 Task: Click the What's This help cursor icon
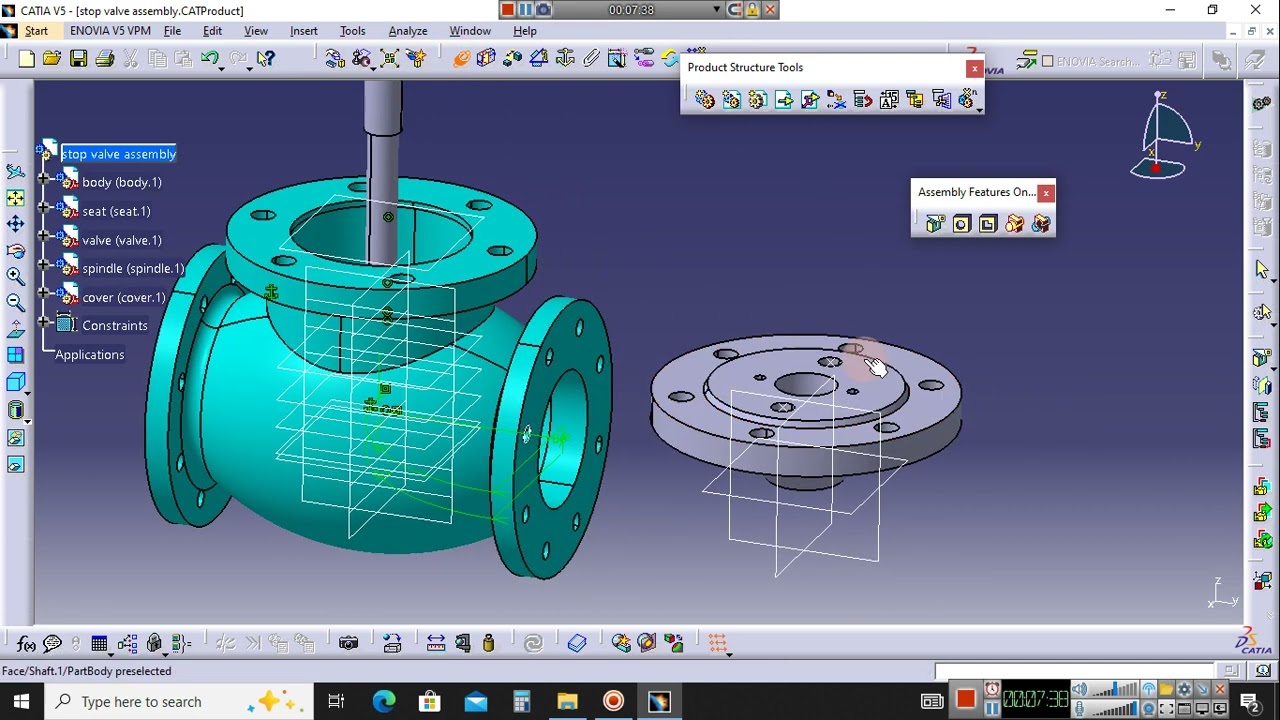[x=265, y=59]
